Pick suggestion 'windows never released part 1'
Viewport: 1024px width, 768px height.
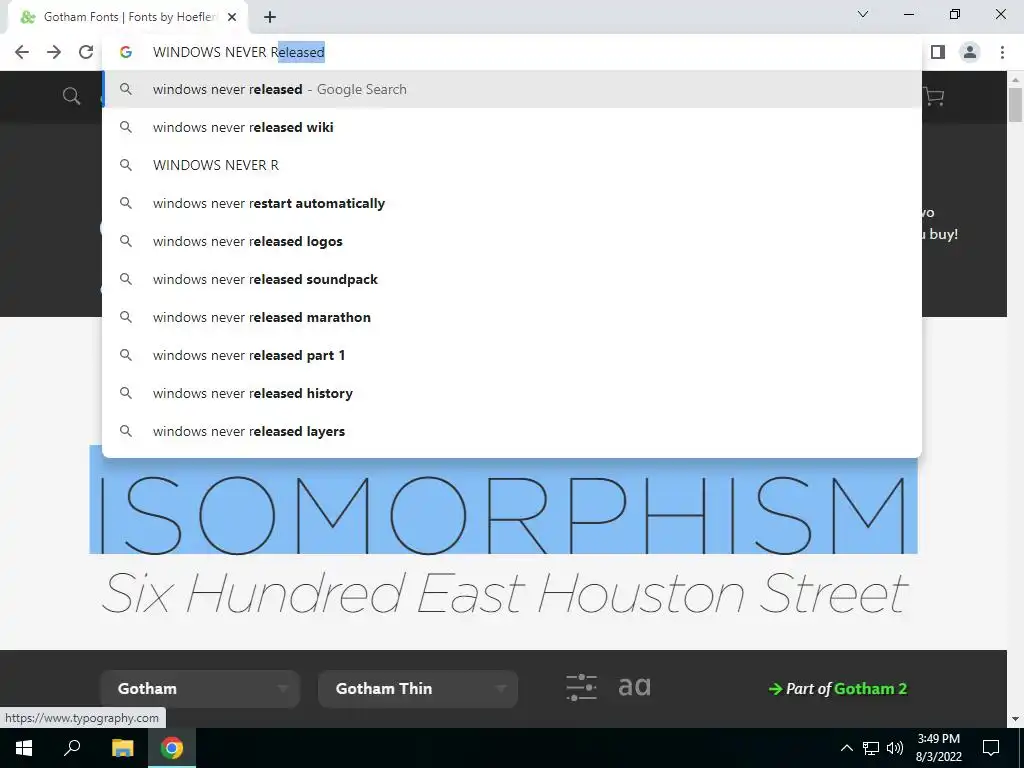tap(512, 355)
